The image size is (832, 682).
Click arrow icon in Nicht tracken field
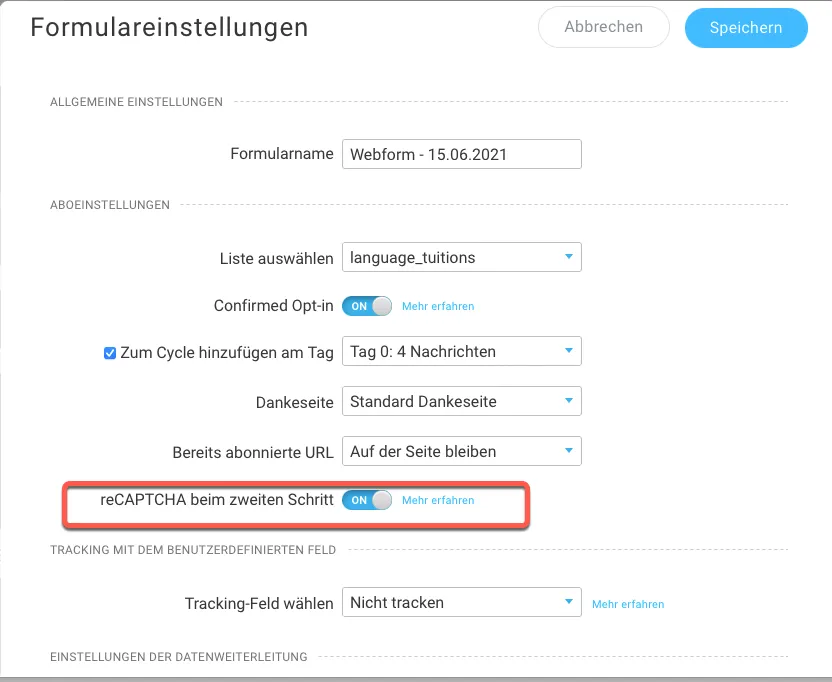(x=569, y=602)
